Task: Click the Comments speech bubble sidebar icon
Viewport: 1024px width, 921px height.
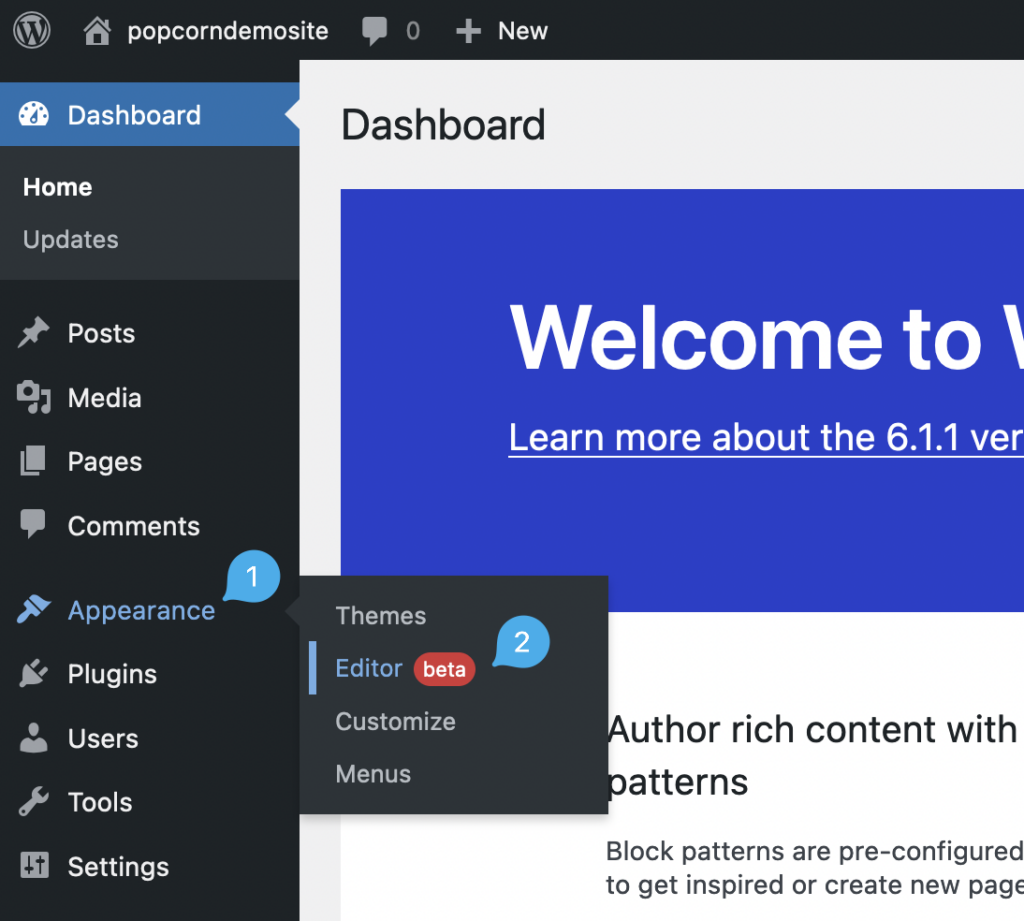Action: pos(33,524)
